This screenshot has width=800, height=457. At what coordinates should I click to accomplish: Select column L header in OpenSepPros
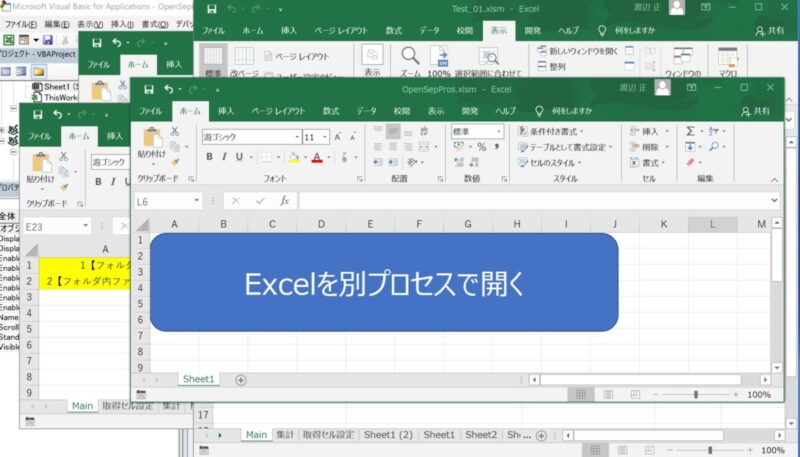(x=712, y=224)
